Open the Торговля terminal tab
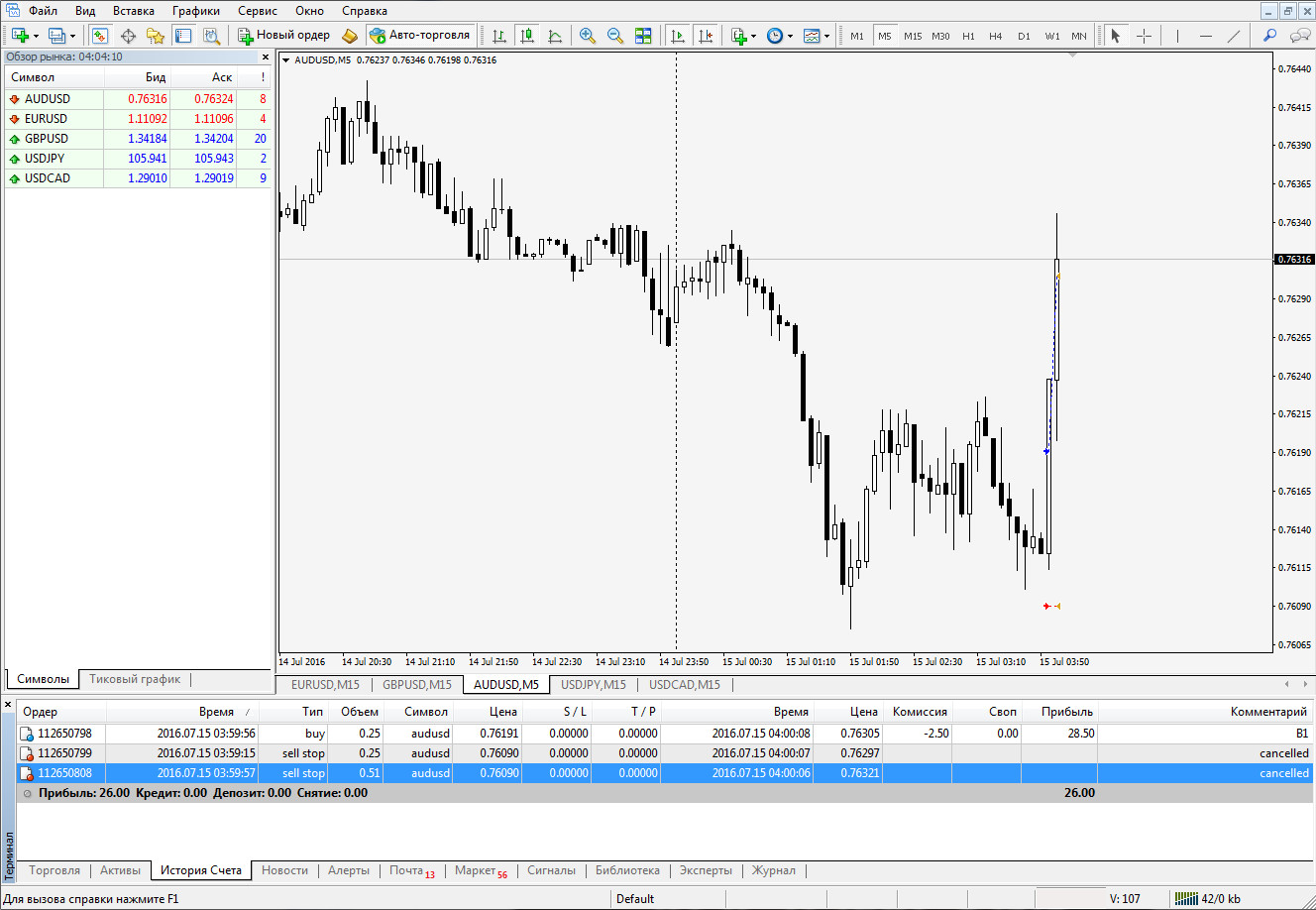Screen dimensions: 1316x910 point(55,870)
